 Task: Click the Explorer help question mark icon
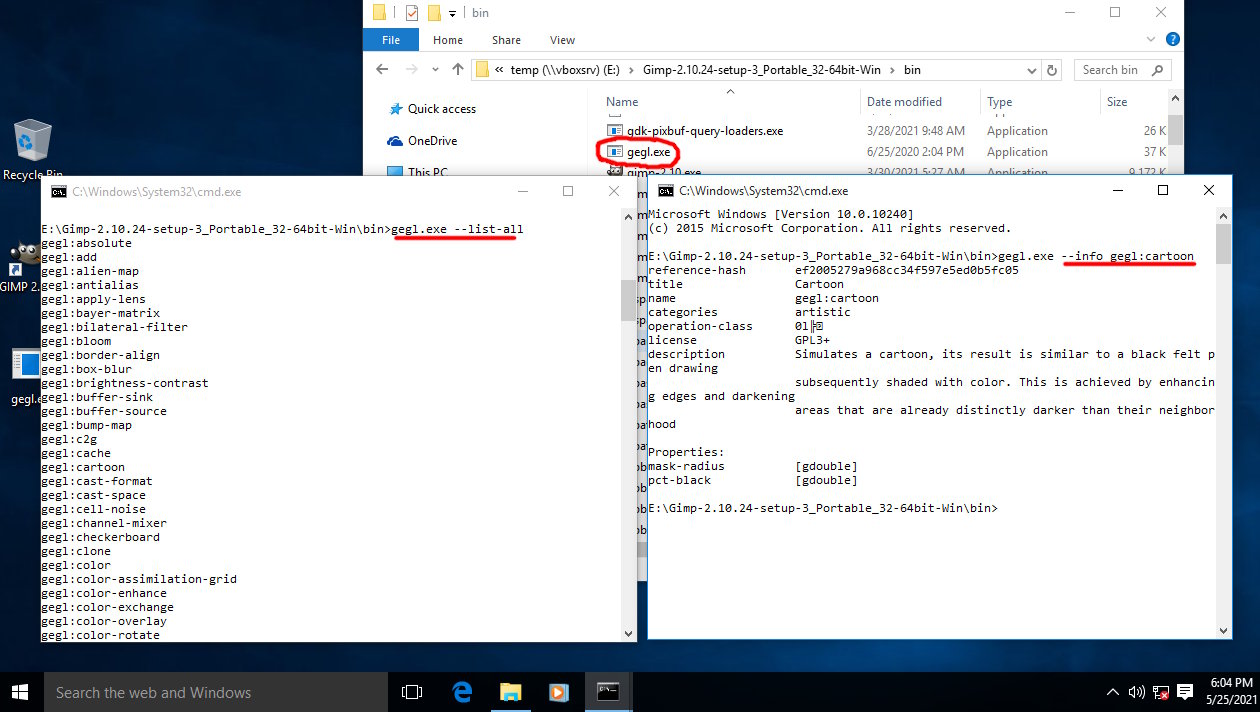[x=1173, y=40]
